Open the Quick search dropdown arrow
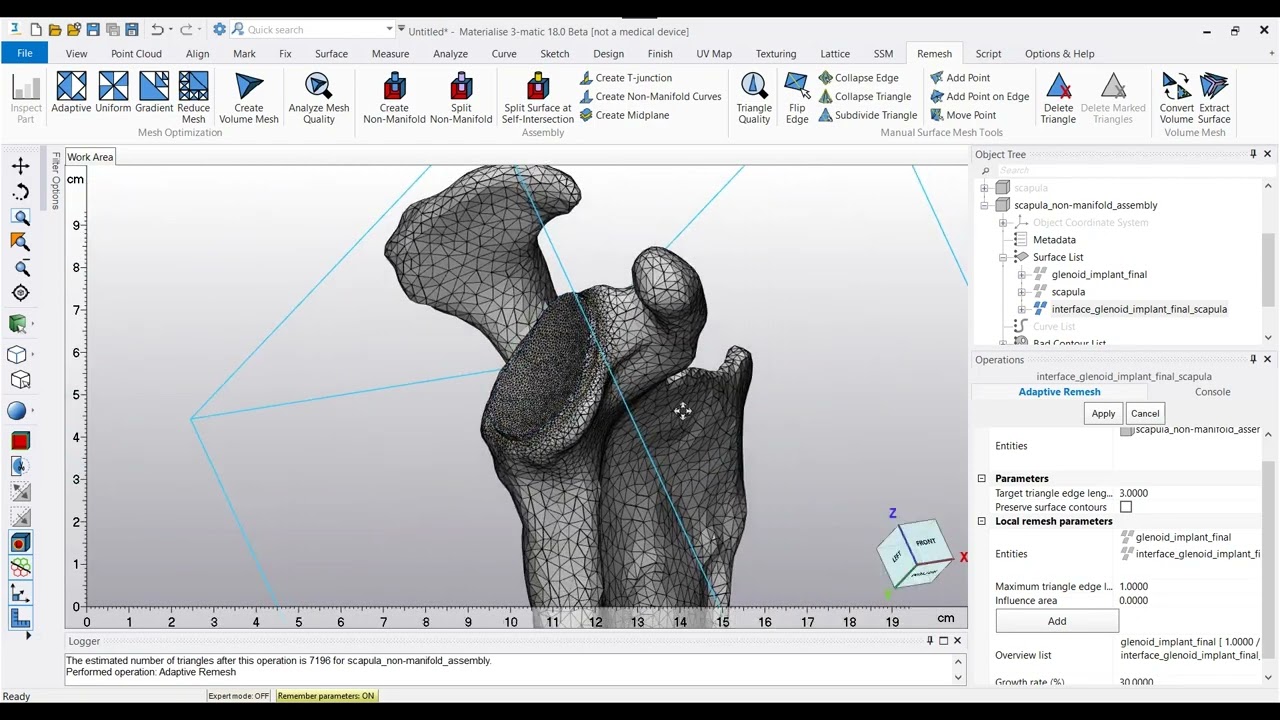The height and width of the screenshot is (720, 1280). pos(389,30)
